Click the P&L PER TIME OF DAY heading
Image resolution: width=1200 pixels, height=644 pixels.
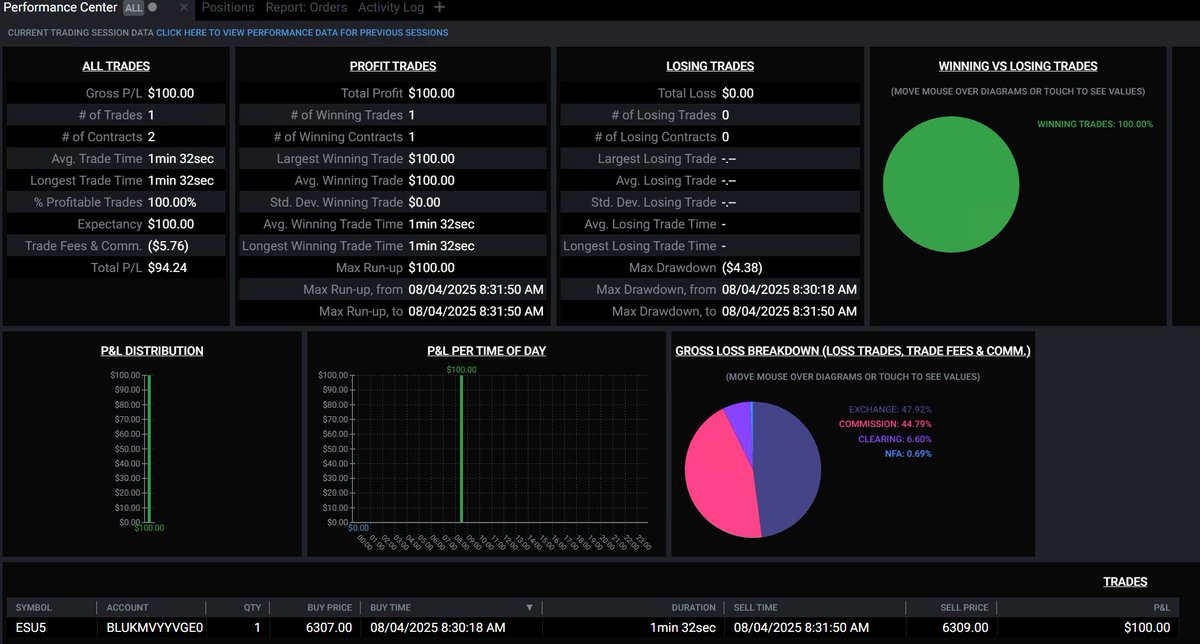pos(486,351)
